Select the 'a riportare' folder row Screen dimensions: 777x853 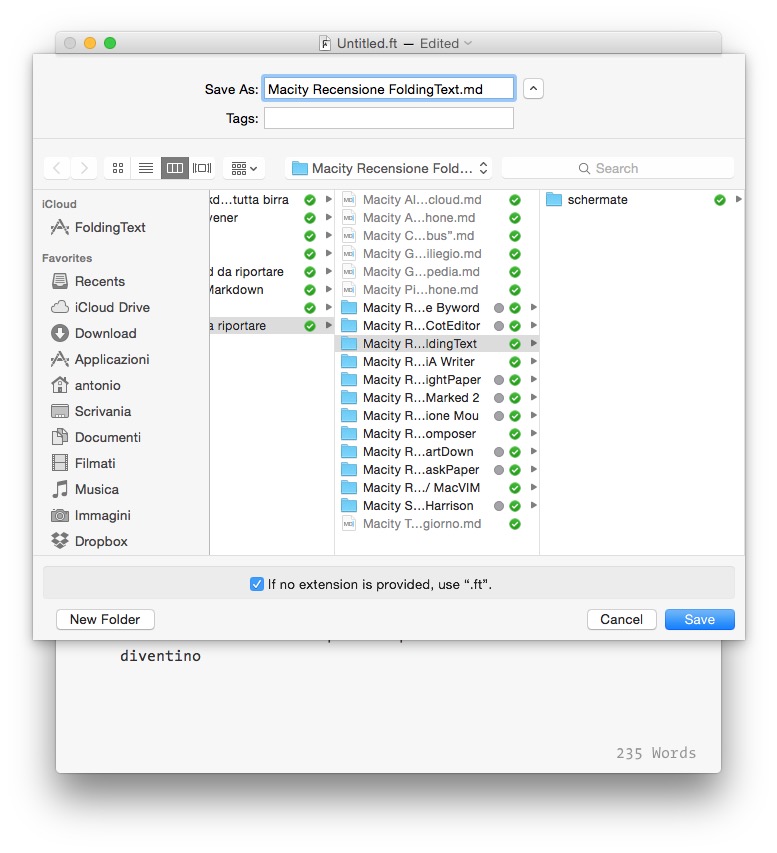click(x=272, y=326)
